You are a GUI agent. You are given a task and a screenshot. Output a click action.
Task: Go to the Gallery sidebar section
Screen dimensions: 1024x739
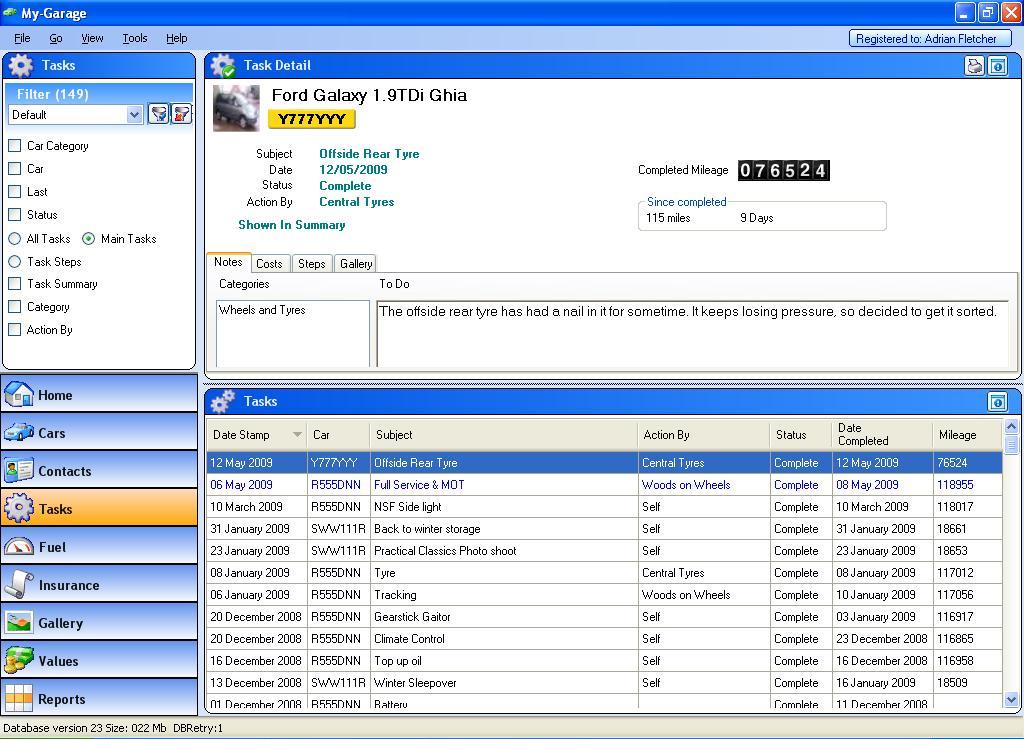[x=99, y=623]
